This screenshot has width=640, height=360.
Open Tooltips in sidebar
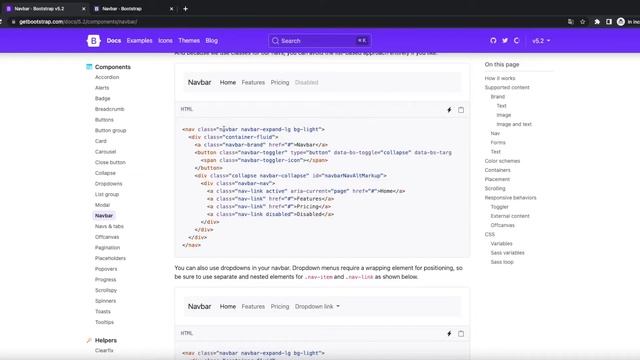[104, 322]
